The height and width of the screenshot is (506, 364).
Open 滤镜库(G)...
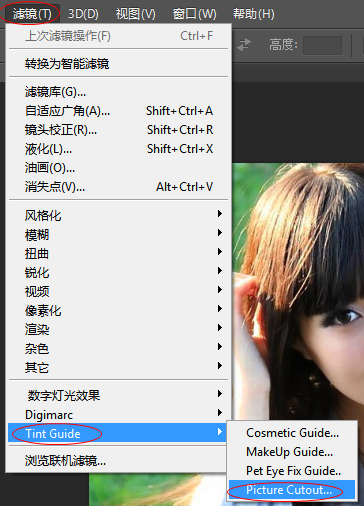click(118, 92)
